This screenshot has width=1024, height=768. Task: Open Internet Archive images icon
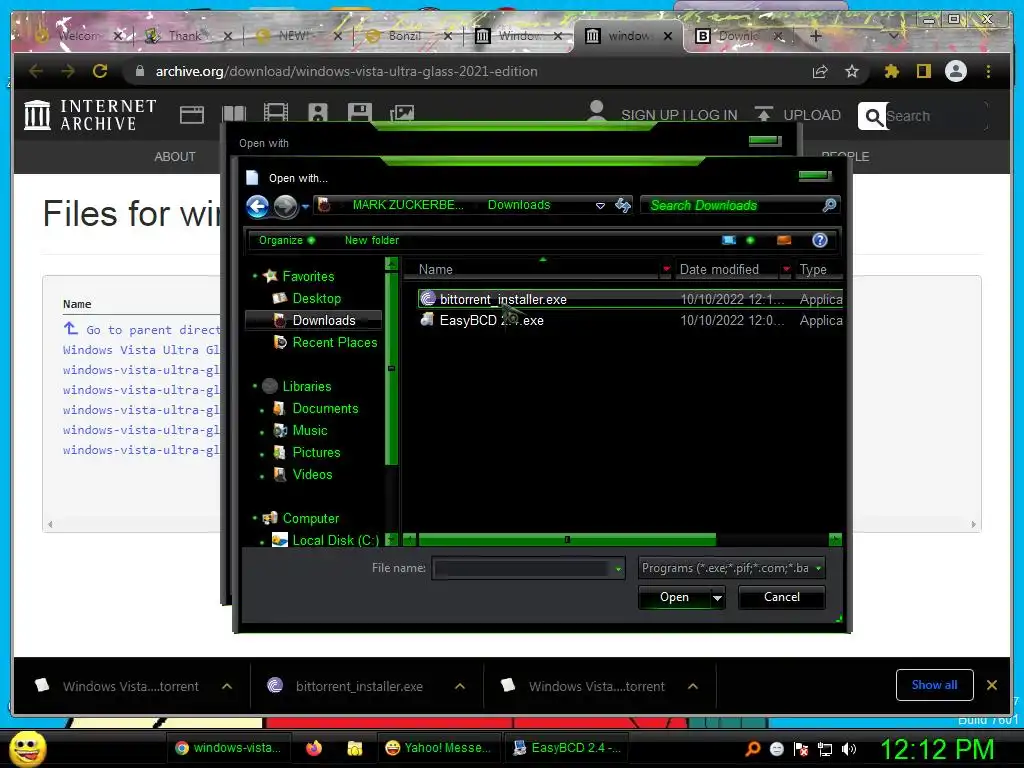pos(402,114)
